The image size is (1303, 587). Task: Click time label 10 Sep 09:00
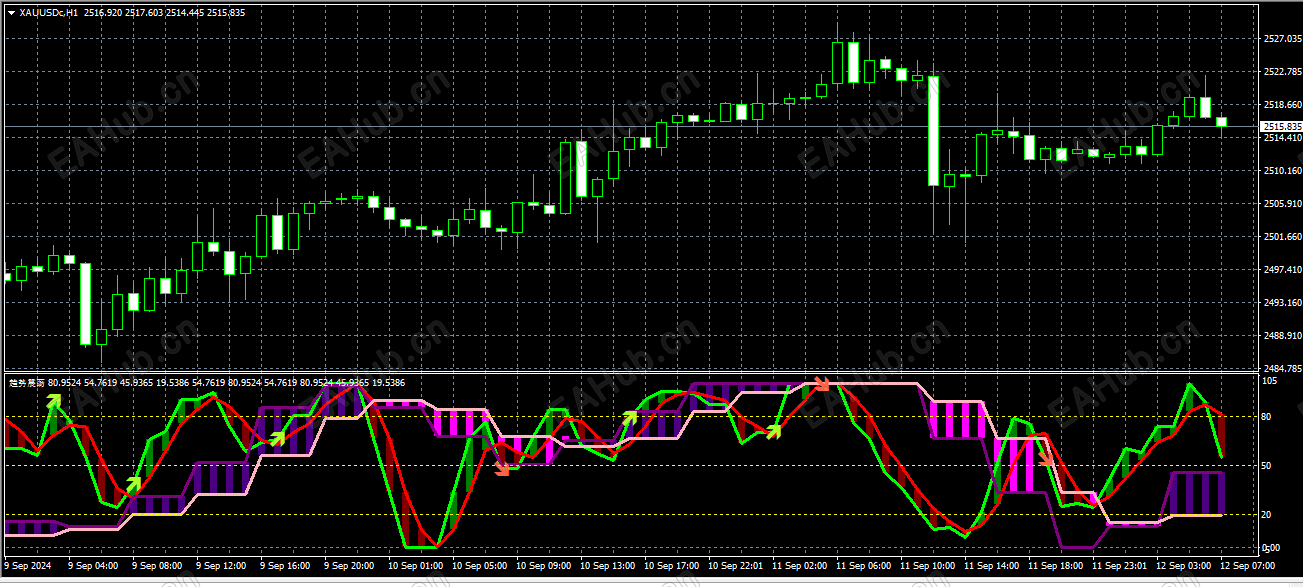pyautogui.click(x=546, y=566)
